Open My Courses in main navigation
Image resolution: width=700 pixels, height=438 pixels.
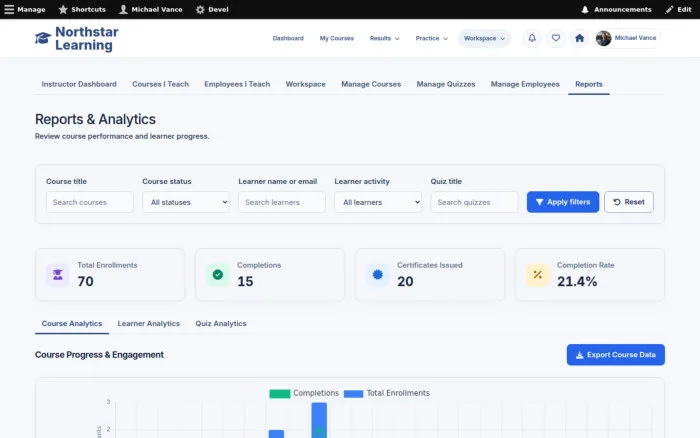point(337,38)
